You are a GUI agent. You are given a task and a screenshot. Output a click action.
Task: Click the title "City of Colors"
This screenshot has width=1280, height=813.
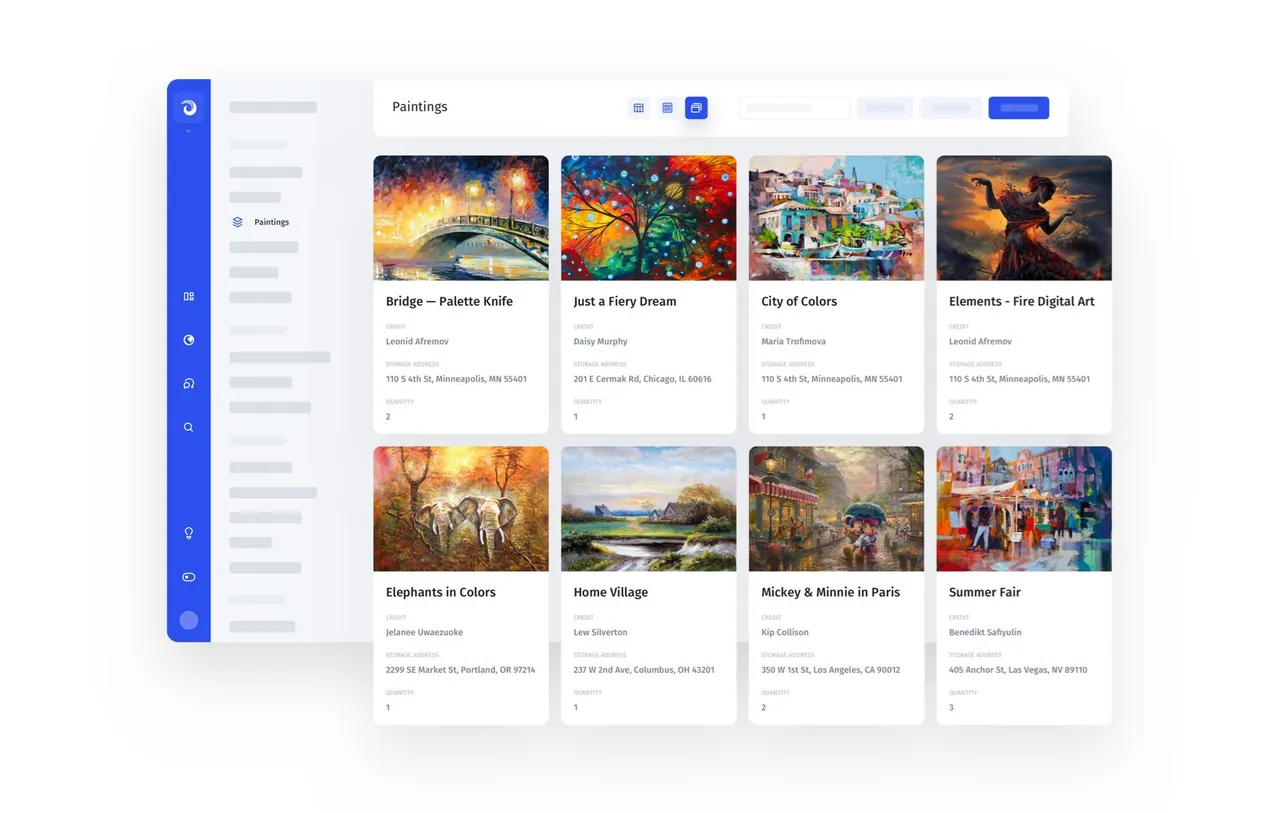pos(799,301)
